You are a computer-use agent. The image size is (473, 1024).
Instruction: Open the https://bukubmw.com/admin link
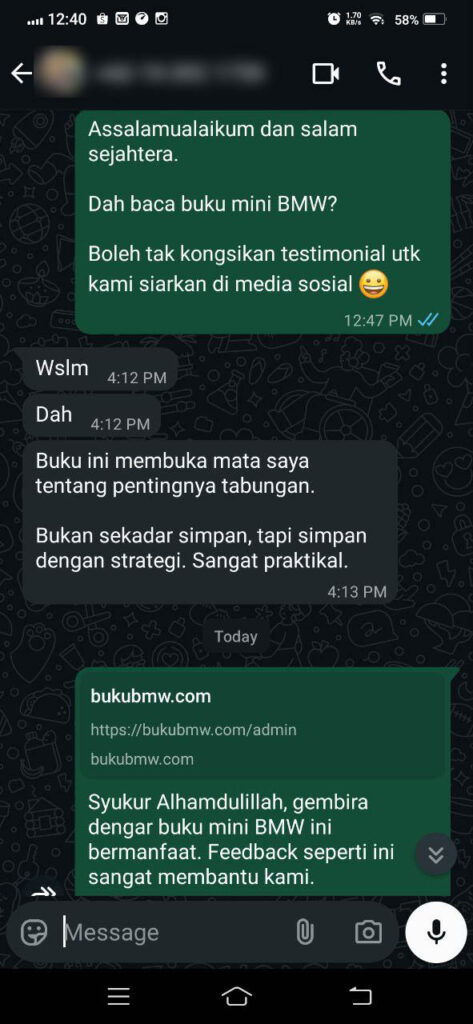pyautogui.click(x=193, y=729)
